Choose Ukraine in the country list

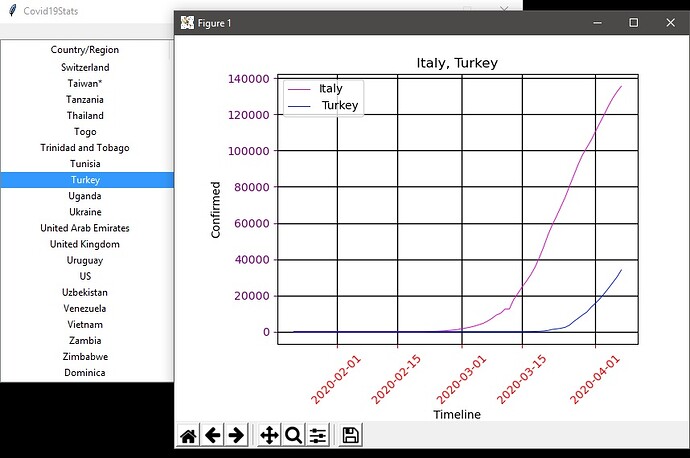click(x=85, y=212)
